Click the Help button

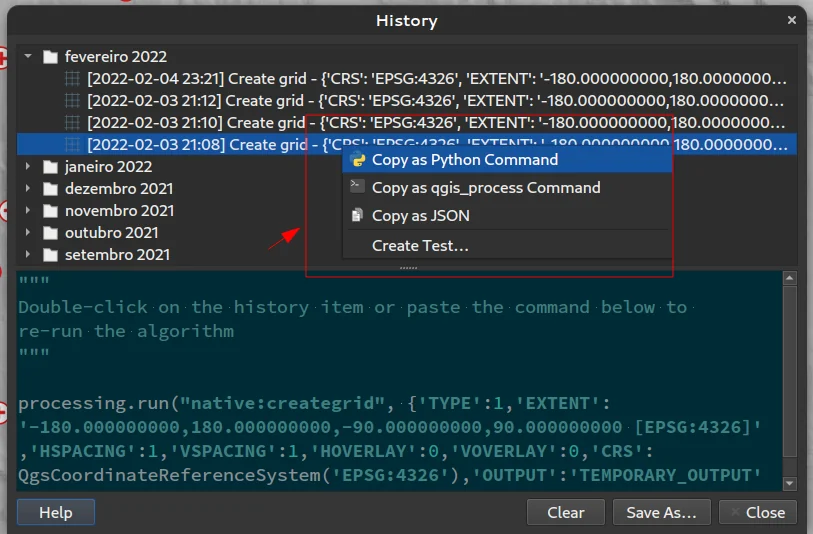pyautogui.click(x=56, y=512)
